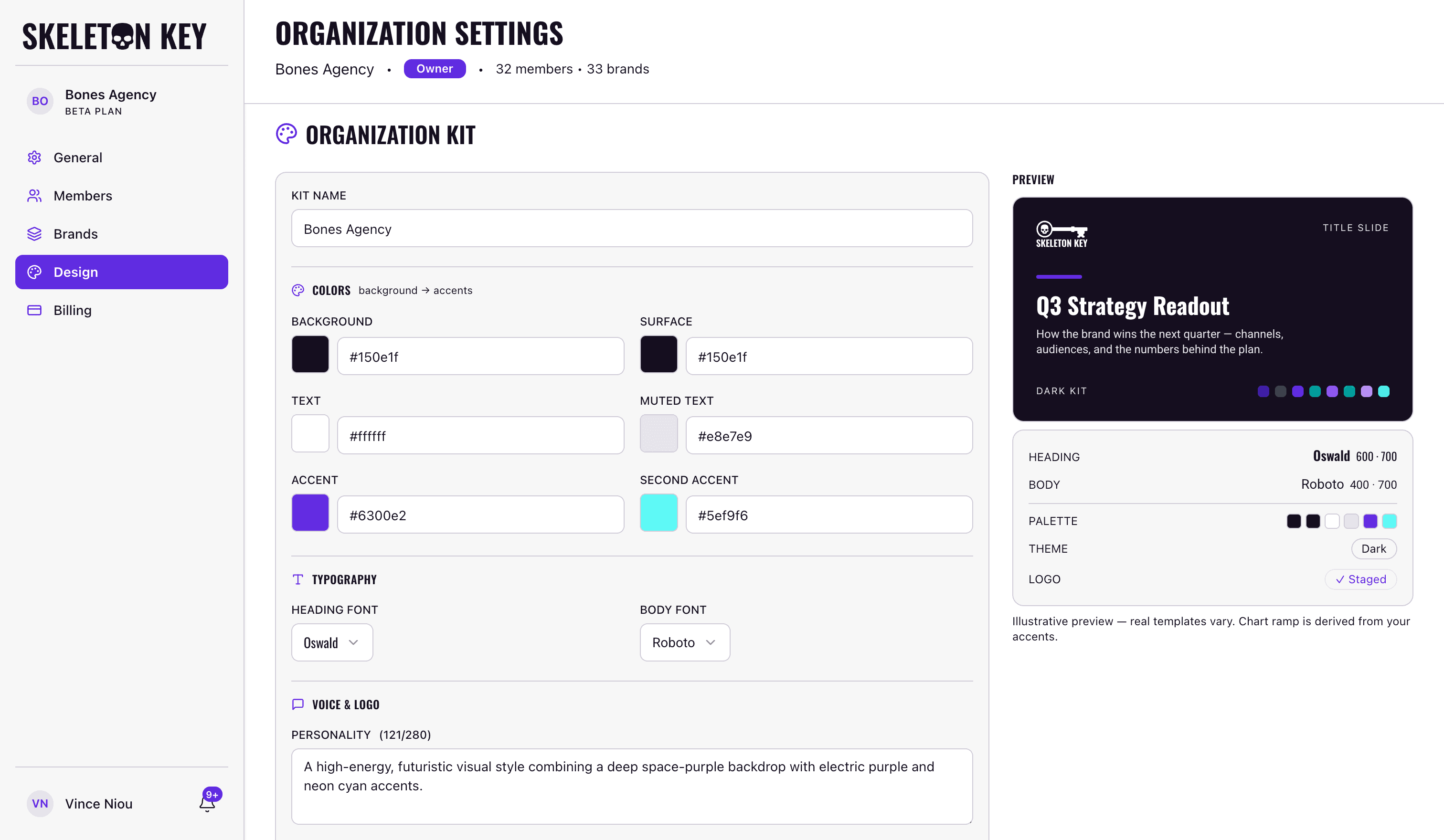
Task: Expand the Heading Font Oswald dropdown
Action: (x=332, y=642)
